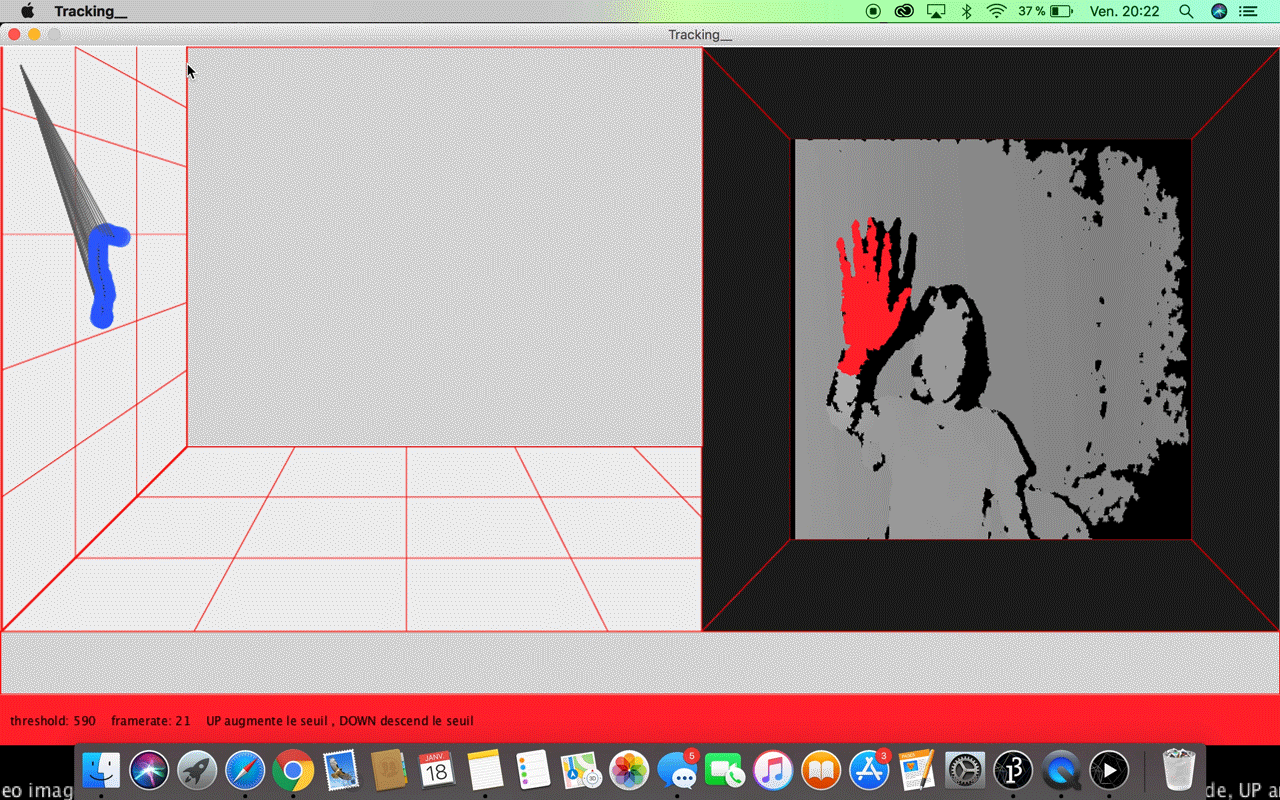Click the Spotlight search magnifier

coord(1186,11)
